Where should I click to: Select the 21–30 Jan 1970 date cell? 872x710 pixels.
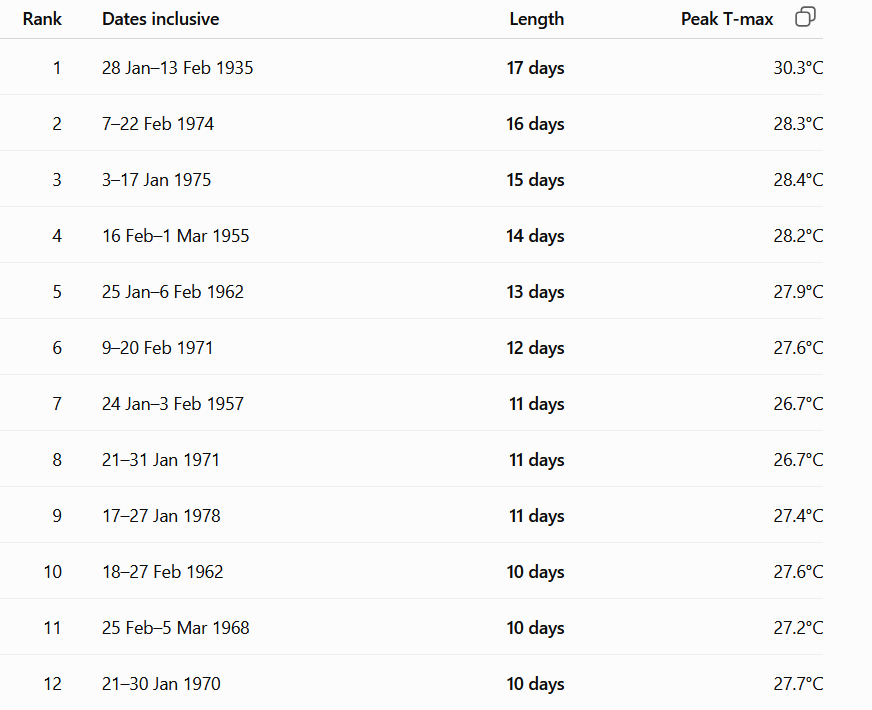click(x=161, y=684)
